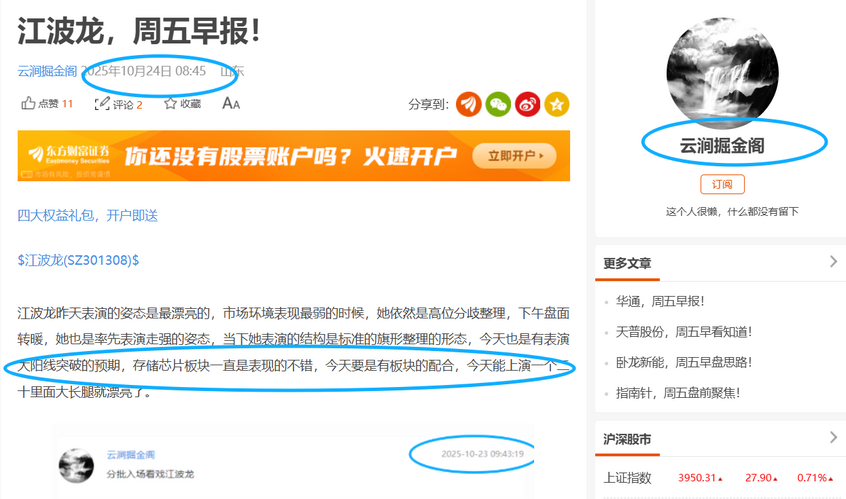Screen dimensions: 846x499
Task: Expand 更多文章 with the chevron arrow
Action: pyautogui.click(x=833, y=262)
